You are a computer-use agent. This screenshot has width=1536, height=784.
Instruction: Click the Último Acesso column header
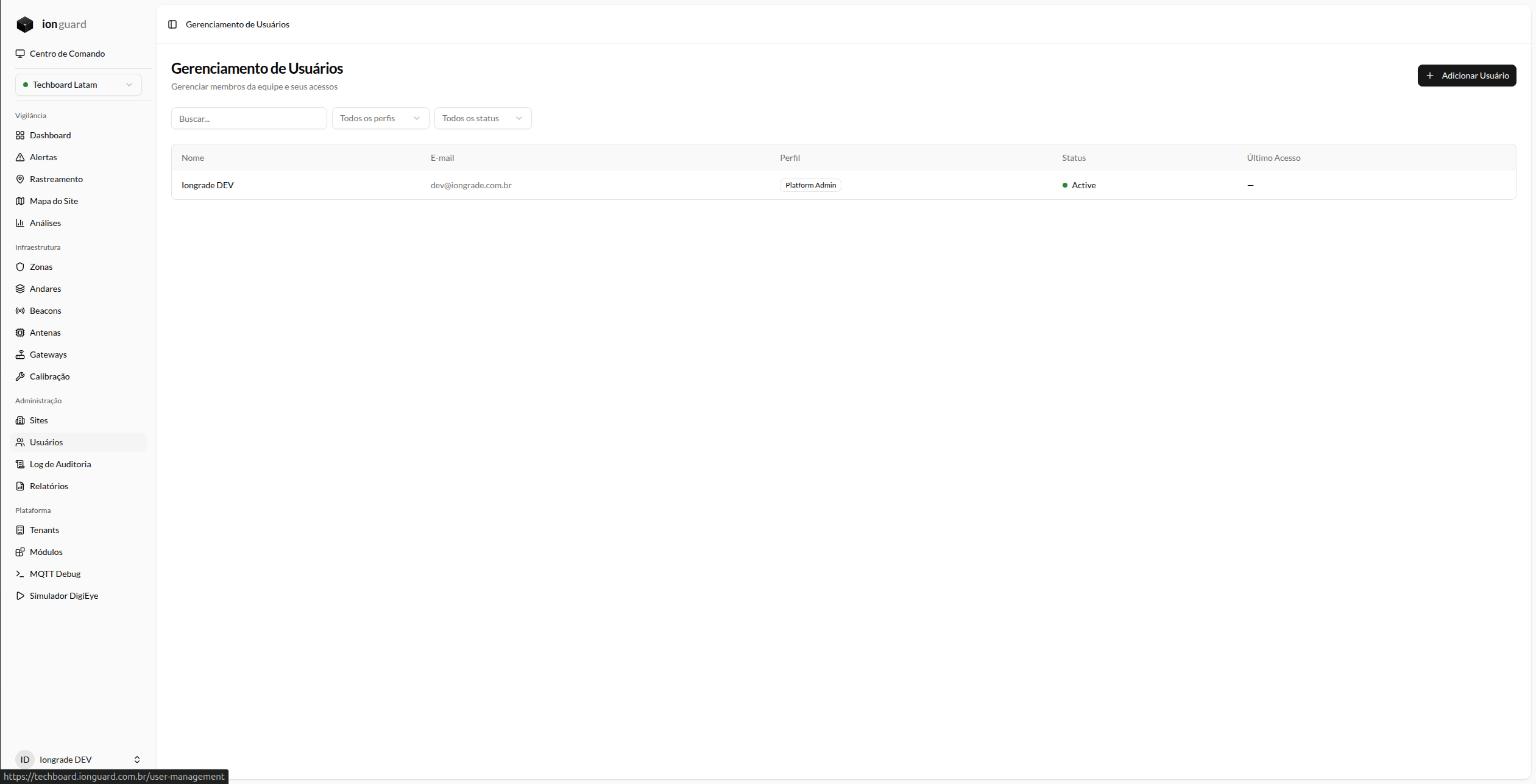1273,158
